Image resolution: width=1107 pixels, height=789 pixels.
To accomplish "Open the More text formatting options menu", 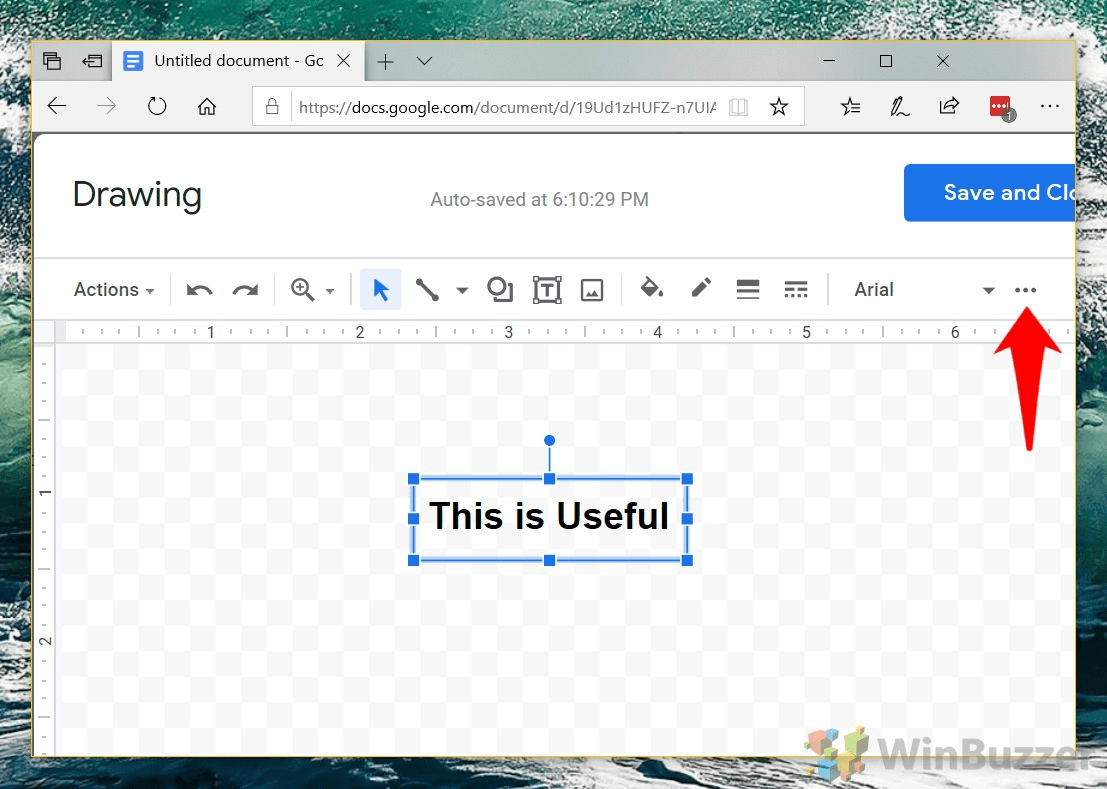I will click(x=1025, y=289).
